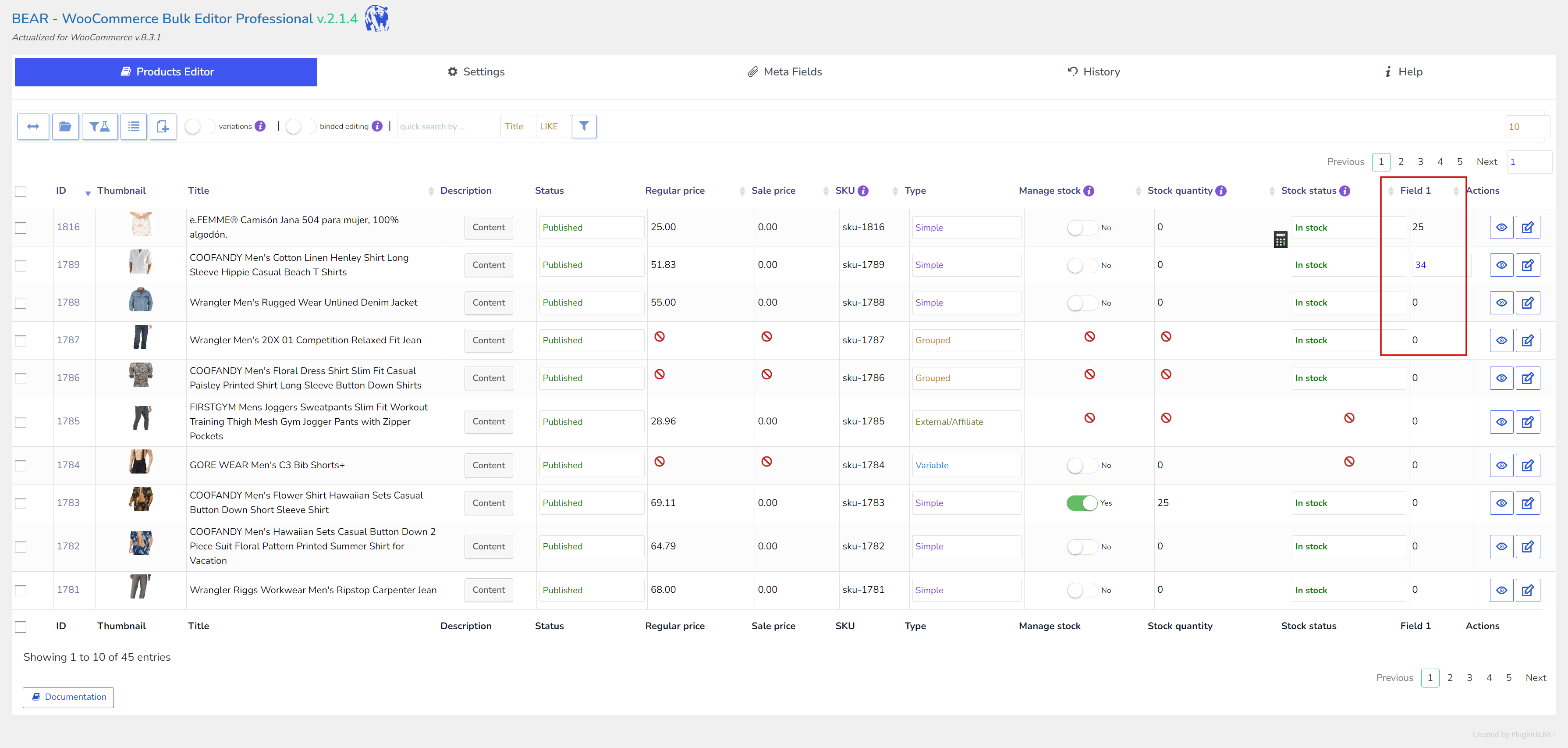Select the checkbox for product 1816
Screen dimensions: 1568x748
click(x=21, y=228)
